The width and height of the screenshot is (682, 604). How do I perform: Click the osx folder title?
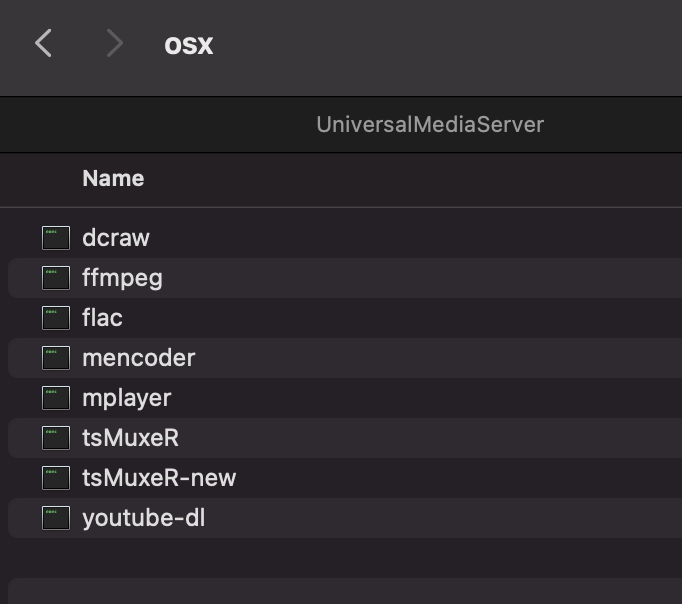tap(189, 45)
